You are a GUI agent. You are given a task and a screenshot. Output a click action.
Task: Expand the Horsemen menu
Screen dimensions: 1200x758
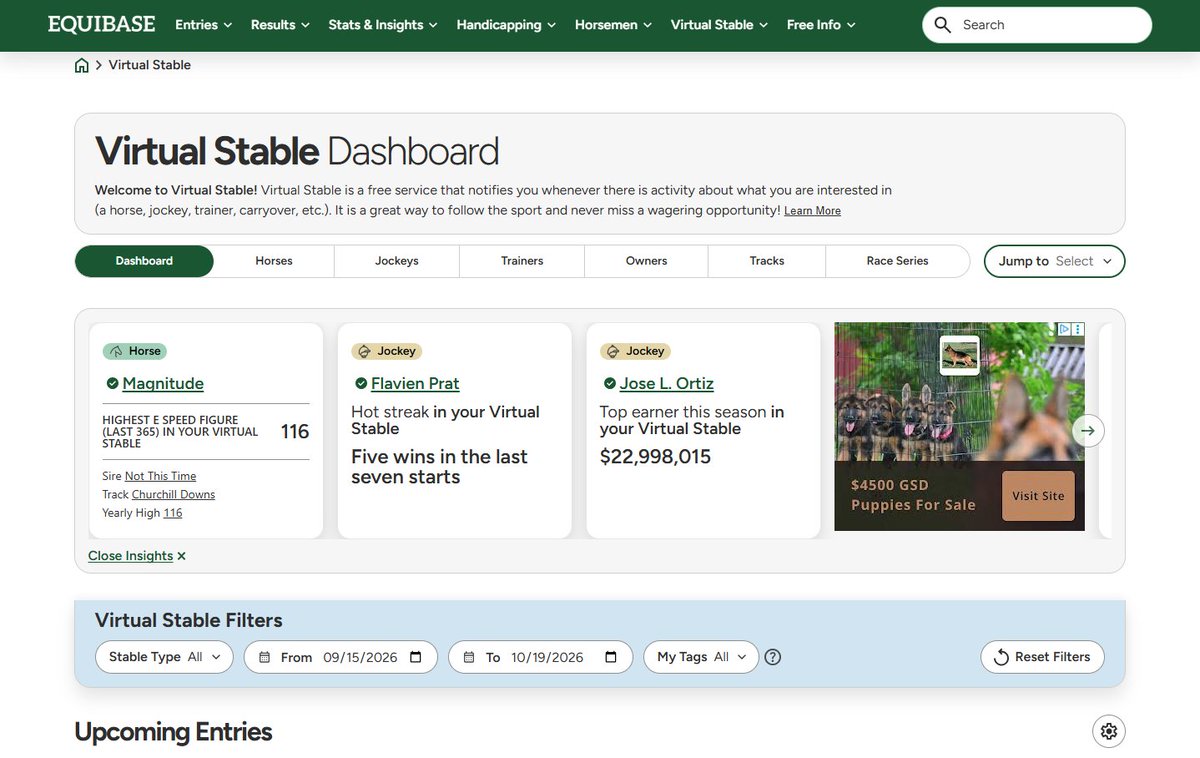pyautogui.click(x=613, y=25)
